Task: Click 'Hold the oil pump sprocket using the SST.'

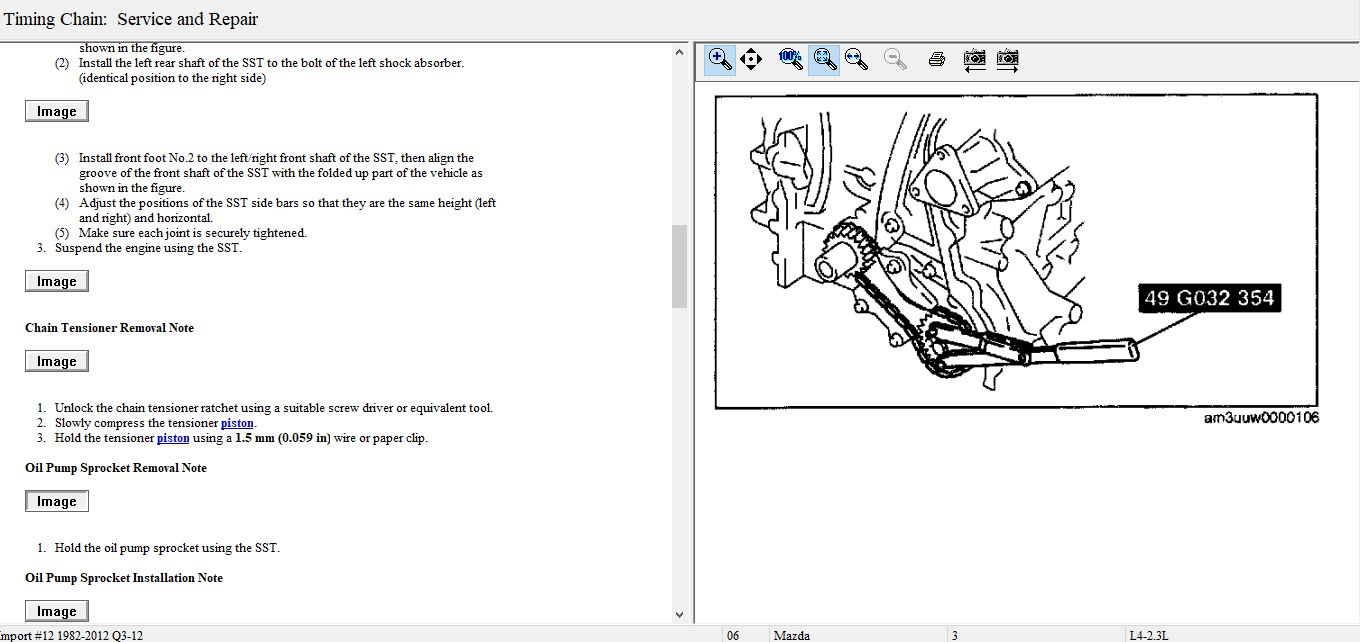Action: [167, 548]
